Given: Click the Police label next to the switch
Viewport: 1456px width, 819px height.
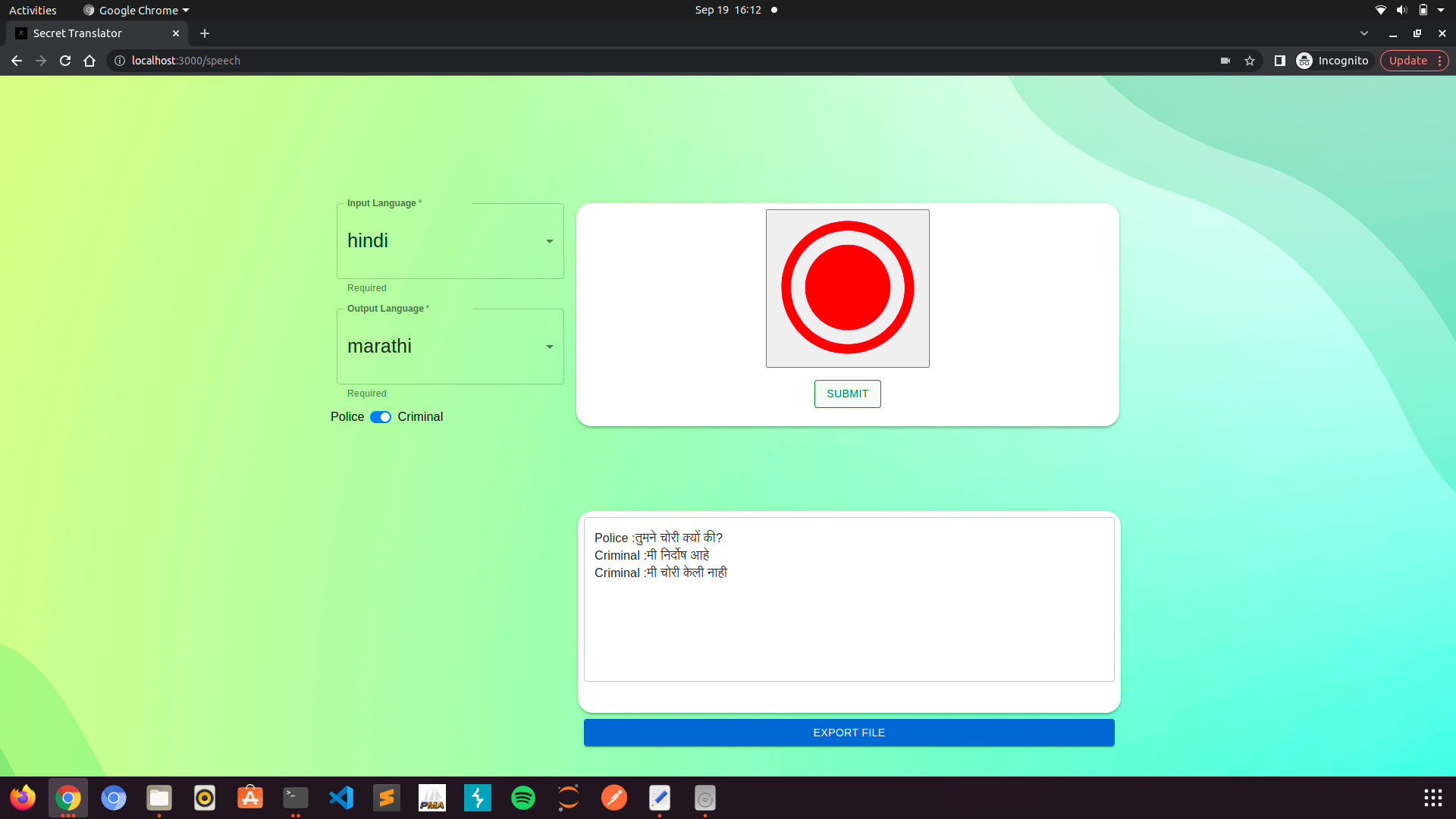Looking at the screenshot, I should pyautogui.click(x=347, y=417).
